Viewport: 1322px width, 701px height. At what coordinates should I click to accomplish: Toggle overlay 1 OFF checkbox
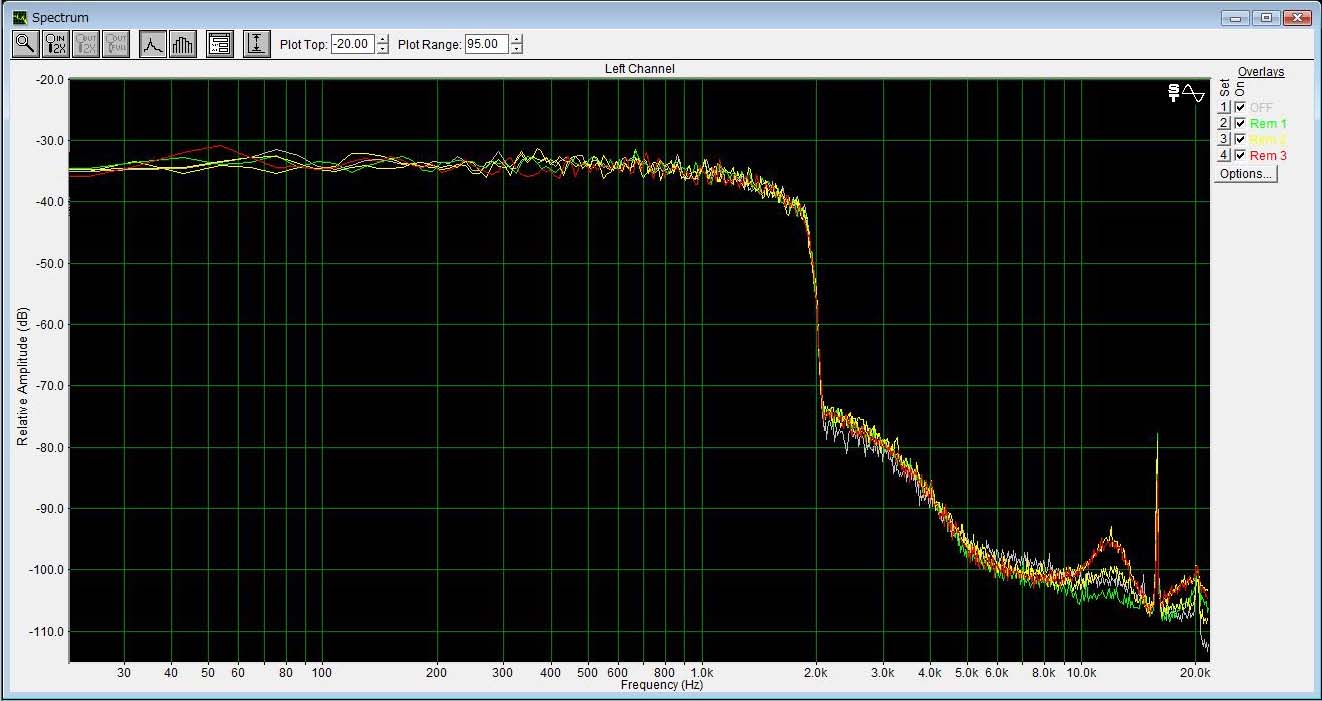coord(1240,107)
